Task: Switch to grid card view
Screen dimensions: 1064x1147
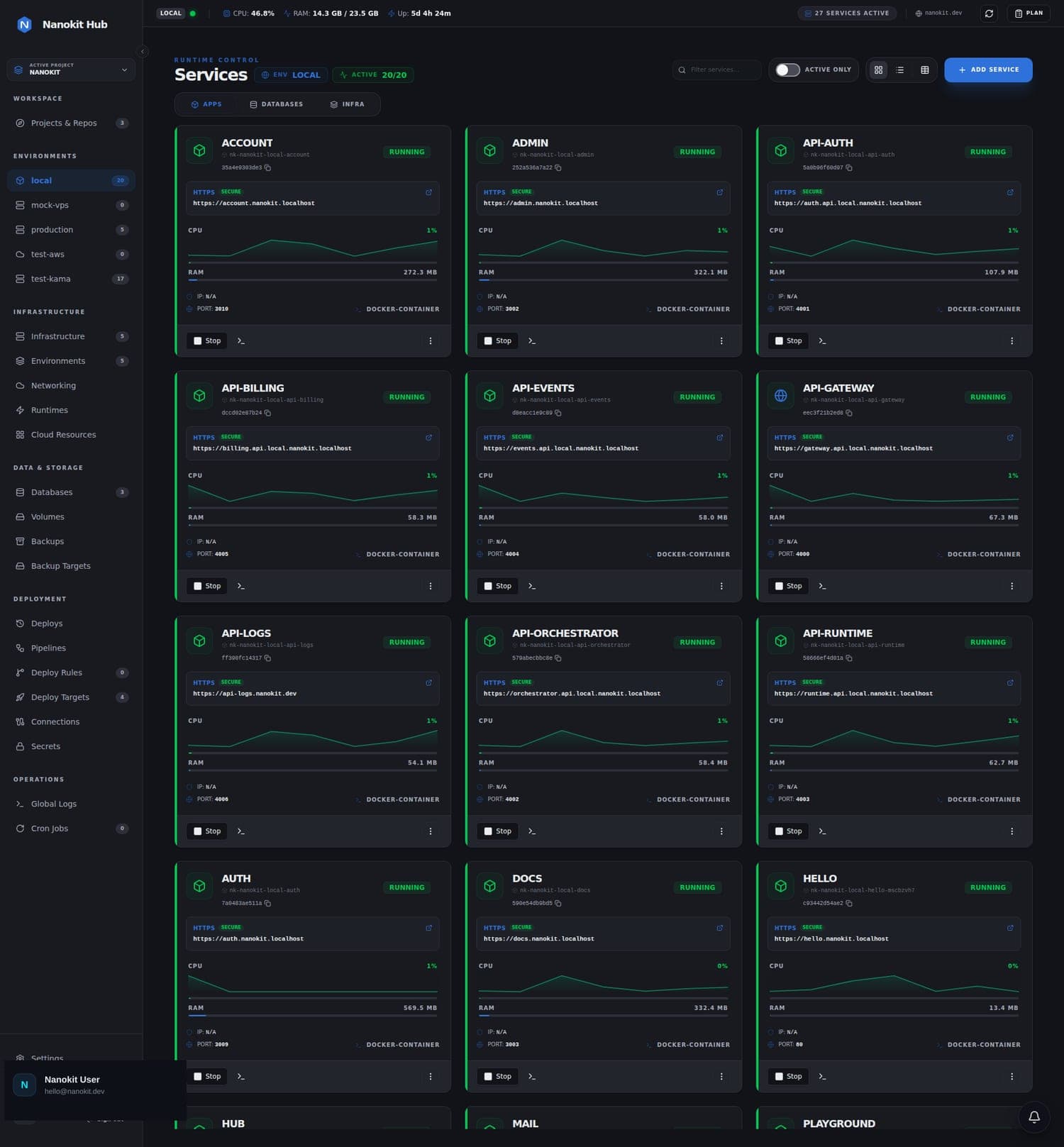Action: pyautogui.click(x=878, y=70)
